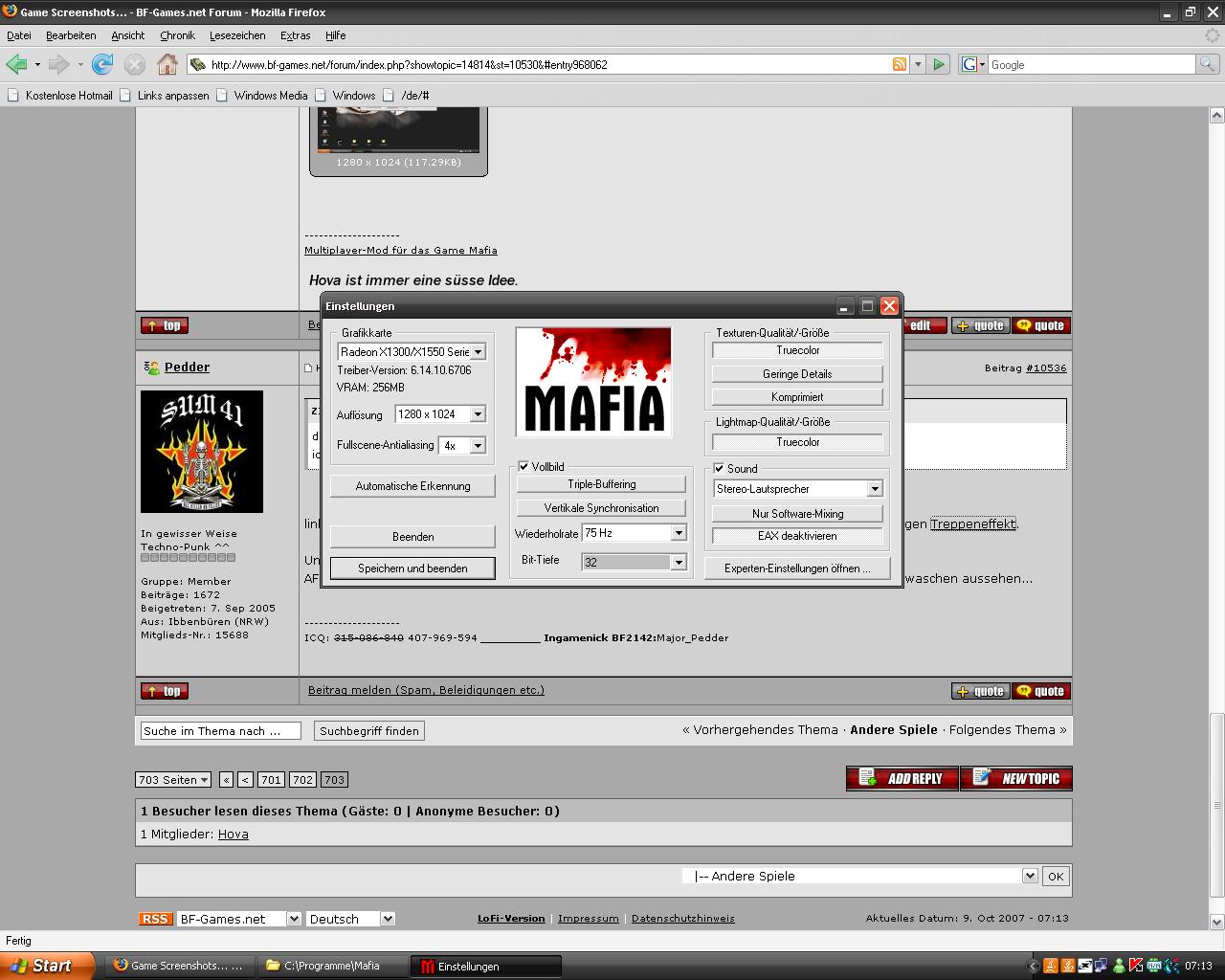Viewport: 1225px width, 980px height.
Task: Go back with Firefox back arrow
Action: [x=16, y=64]
